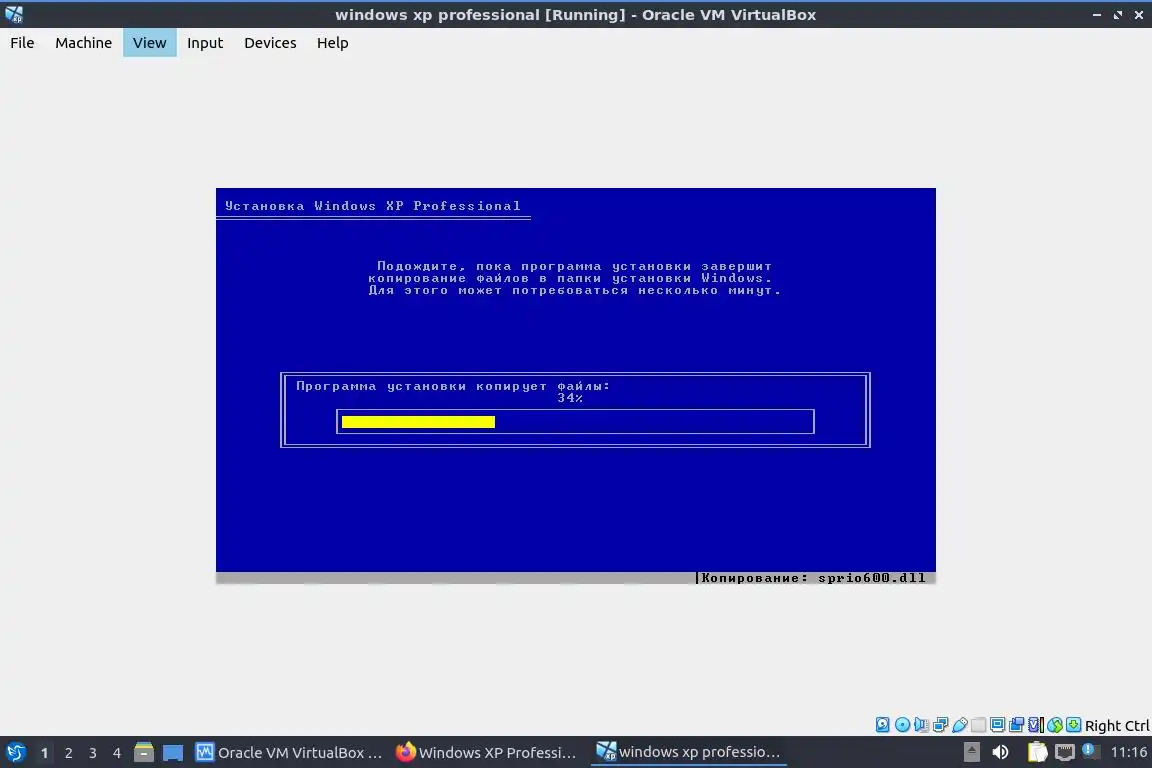
Task: Switch to workspace 1
Action: [x=44, y=753]
